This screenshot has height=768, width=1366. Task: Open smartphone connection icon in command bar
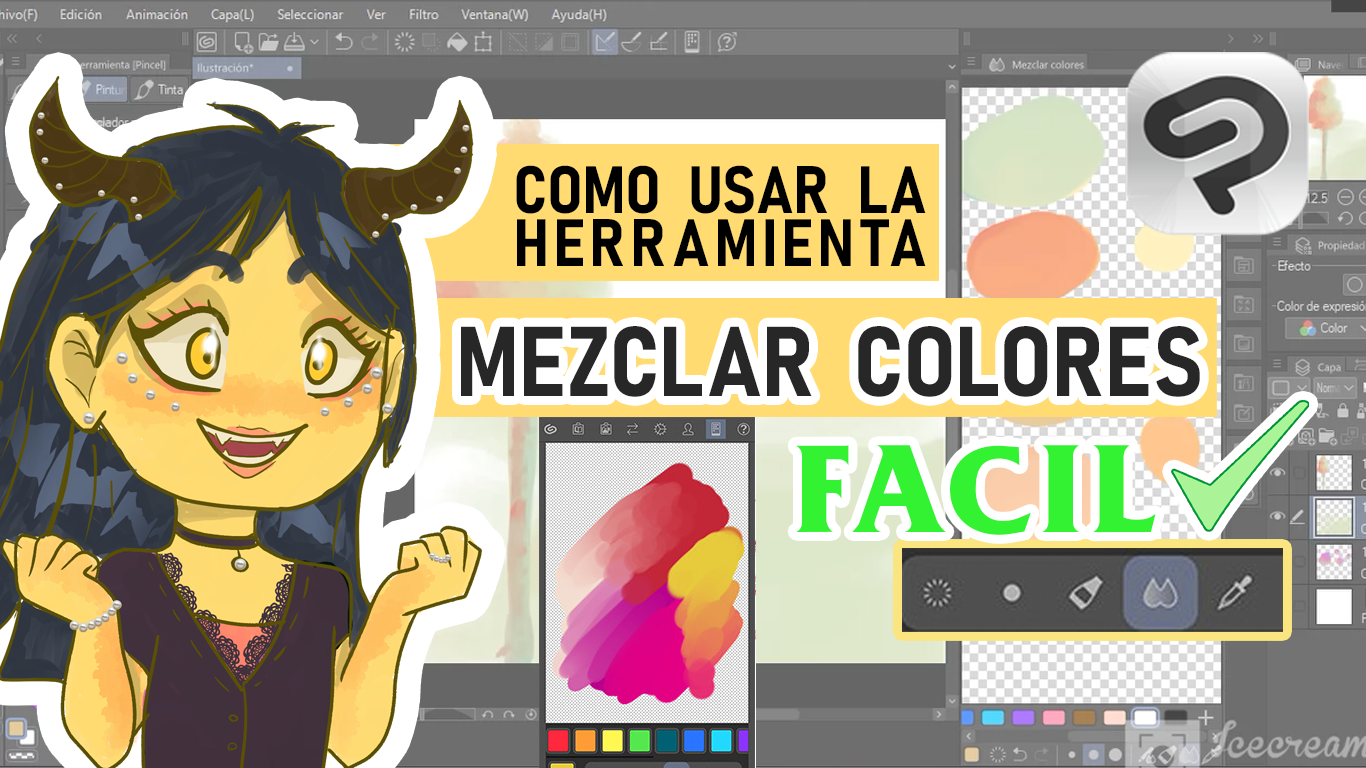point(691,42)
